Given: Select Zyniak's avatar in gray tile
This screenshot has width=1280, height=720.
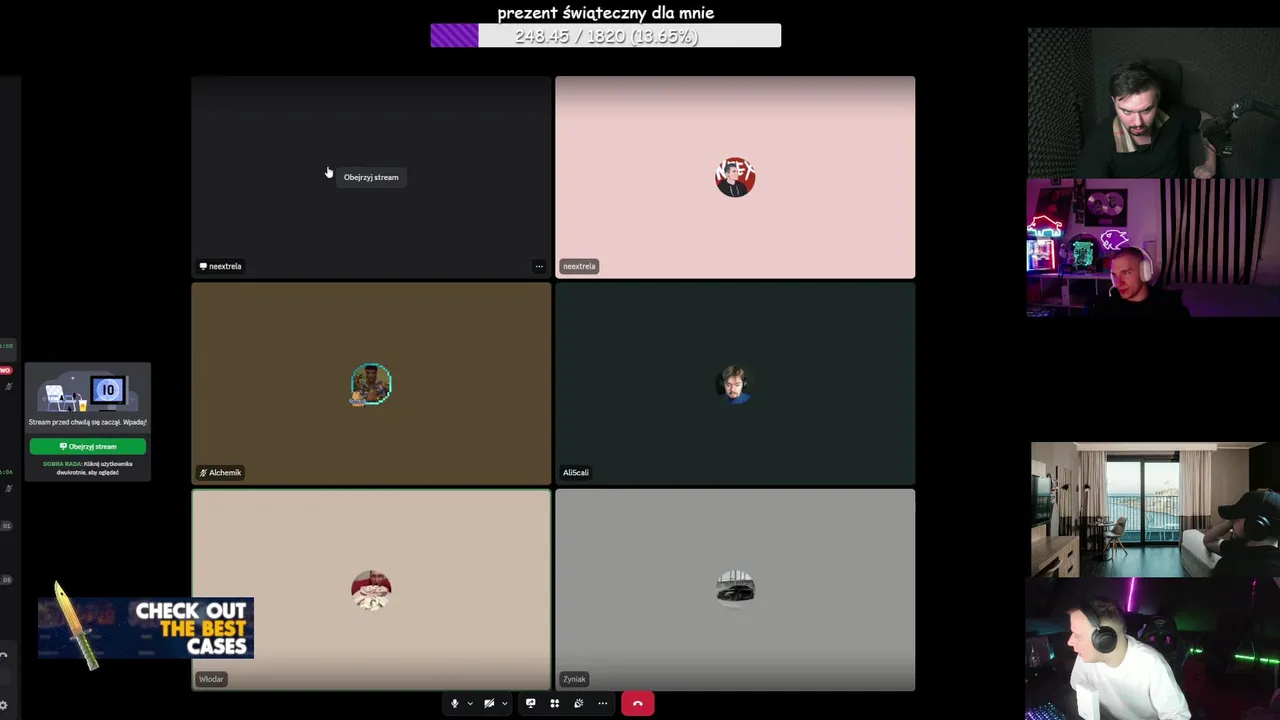Looking at the screenshot, I should coord(735,590).
